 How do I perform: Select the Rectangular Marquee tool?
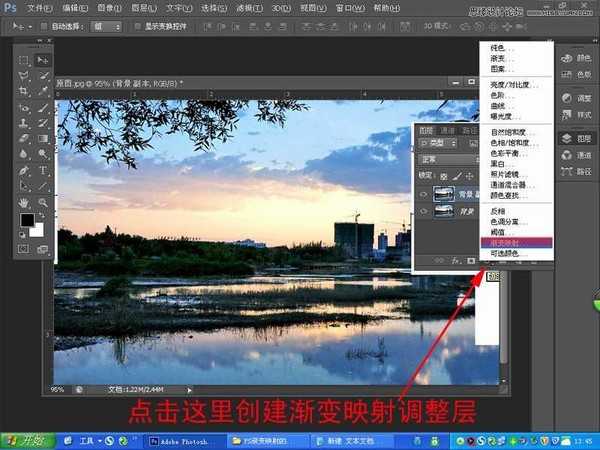coord(24,61)
